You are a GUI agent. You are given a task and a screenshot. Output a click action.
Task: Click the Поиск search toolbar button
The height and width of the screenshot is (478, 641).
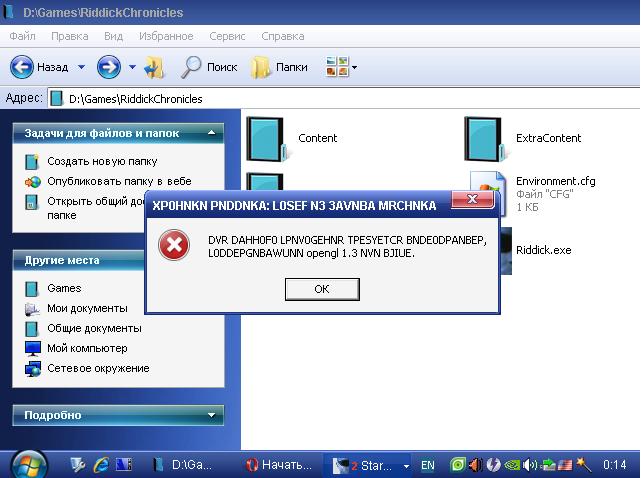(208, 67)
